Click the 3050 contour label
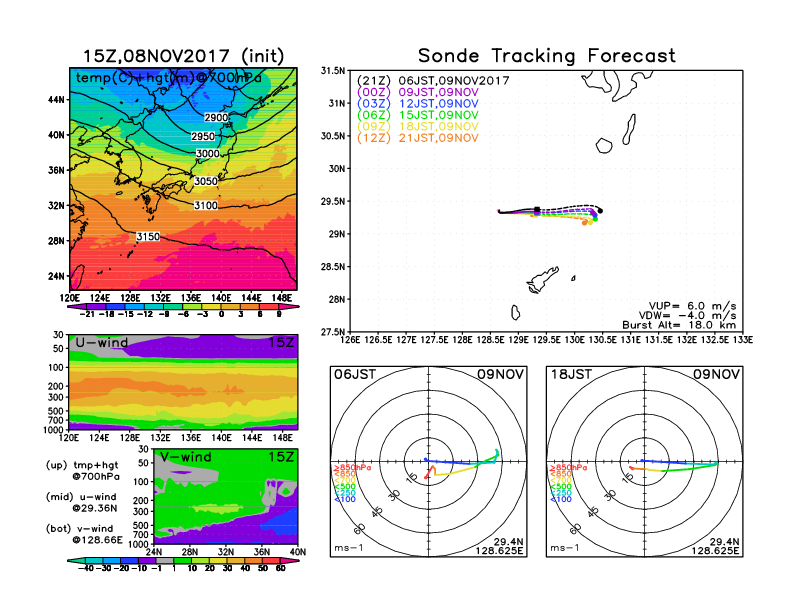Screen dimensions: 792x612 (206, 181)
